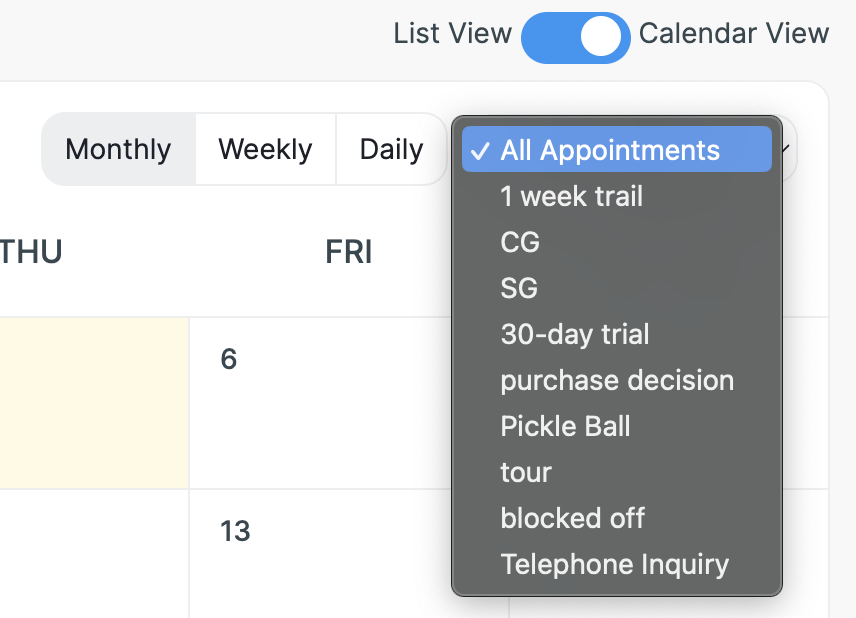856x618 pixels.
Task: Switch to the Weekly view tab
Action: click(265, 150)
